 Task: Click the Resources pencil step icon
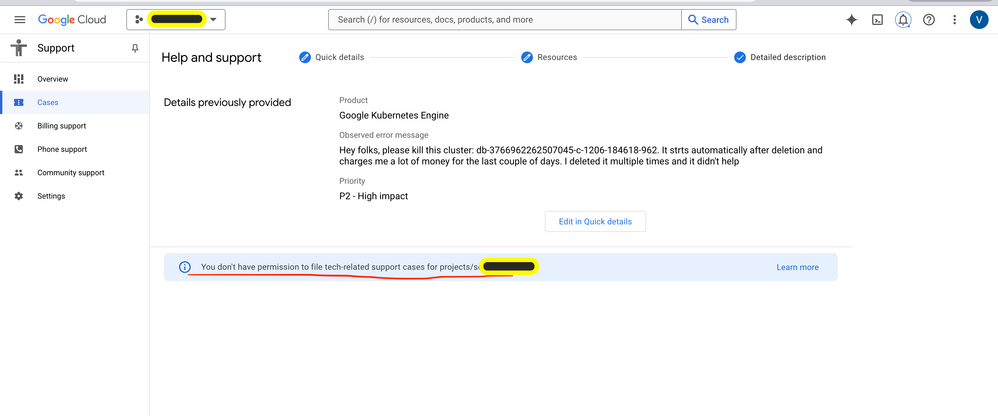[x=526, y=57]
